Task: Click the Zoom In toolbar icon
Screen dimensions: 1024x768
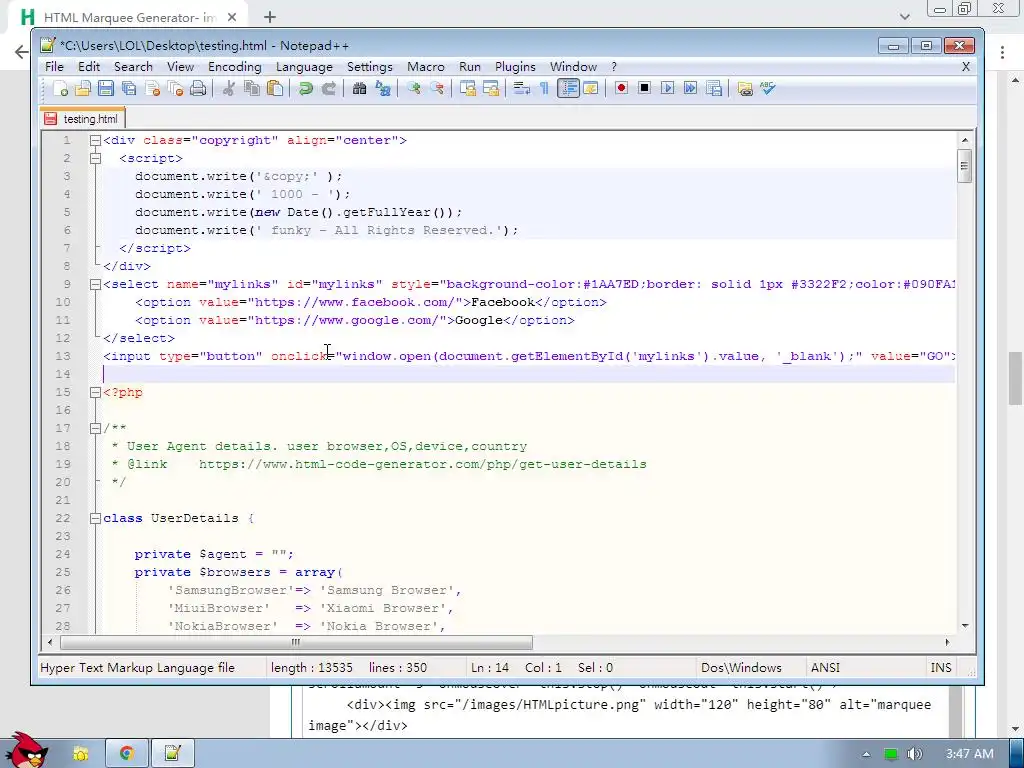Action: 413,89
